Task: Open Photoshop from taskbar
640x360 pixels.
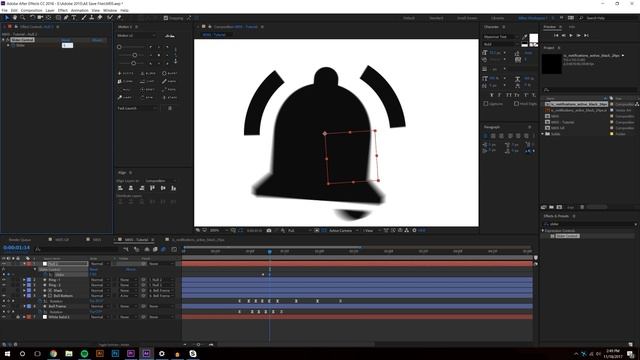Action: [115, 353]
